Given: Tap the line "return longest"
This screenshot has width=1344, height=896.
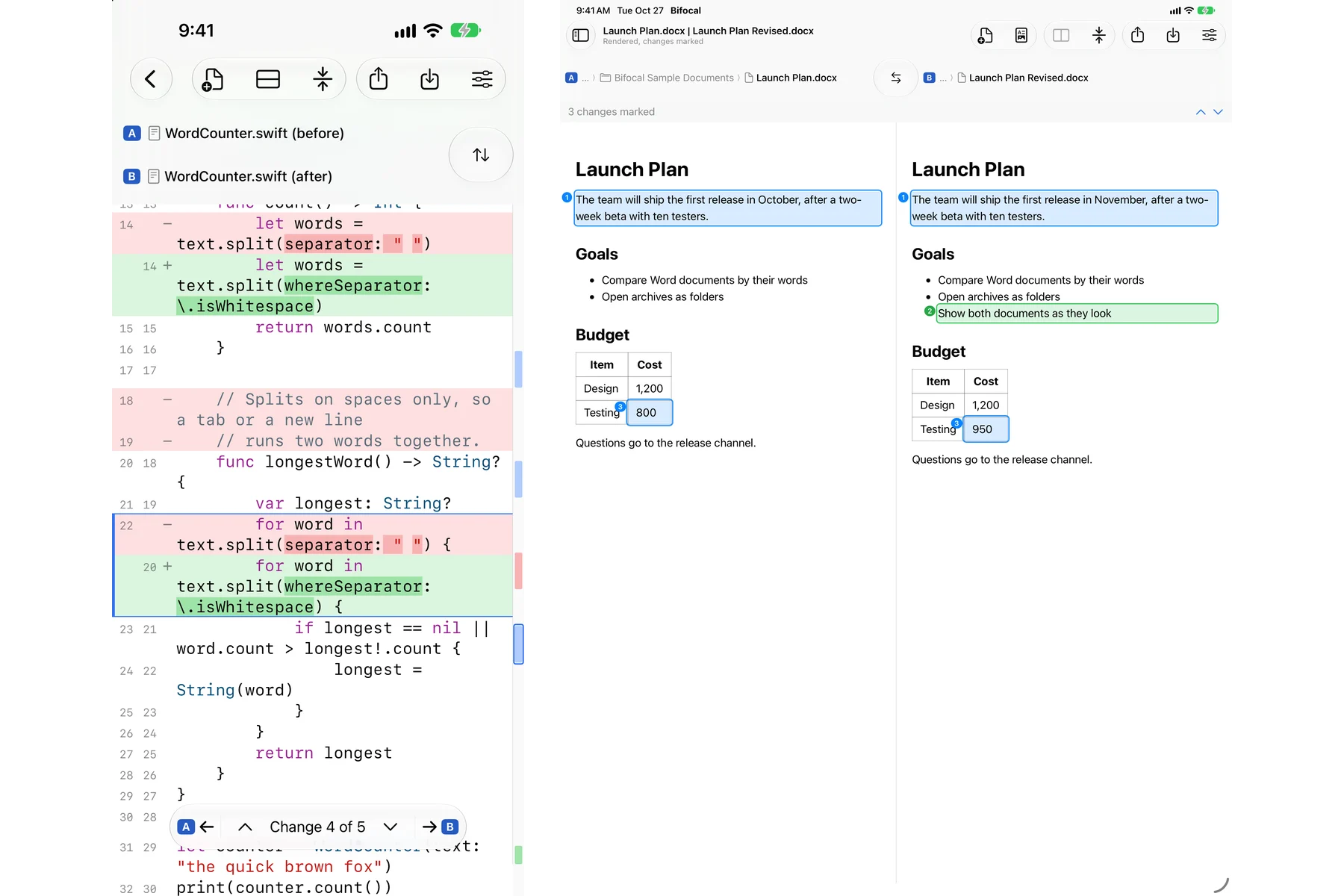Looking at the screenshot, I should pos(323,753).
